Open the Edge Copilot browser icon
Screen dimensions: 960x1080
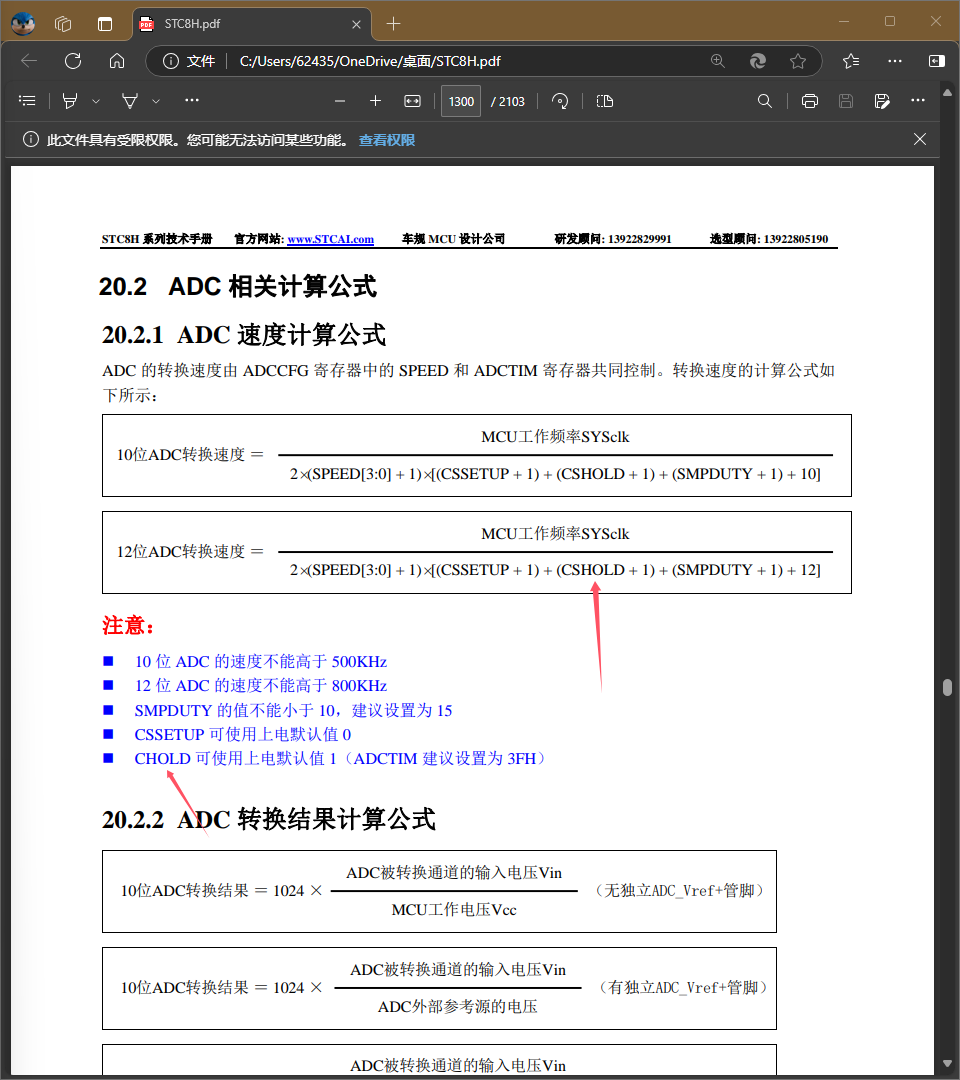click(758, 61)
